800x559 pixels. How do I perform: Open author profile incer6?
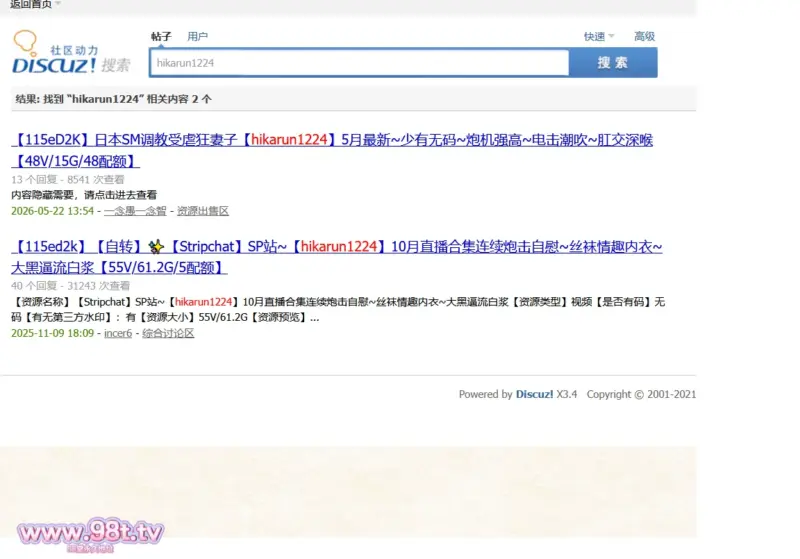pos(118,333)
